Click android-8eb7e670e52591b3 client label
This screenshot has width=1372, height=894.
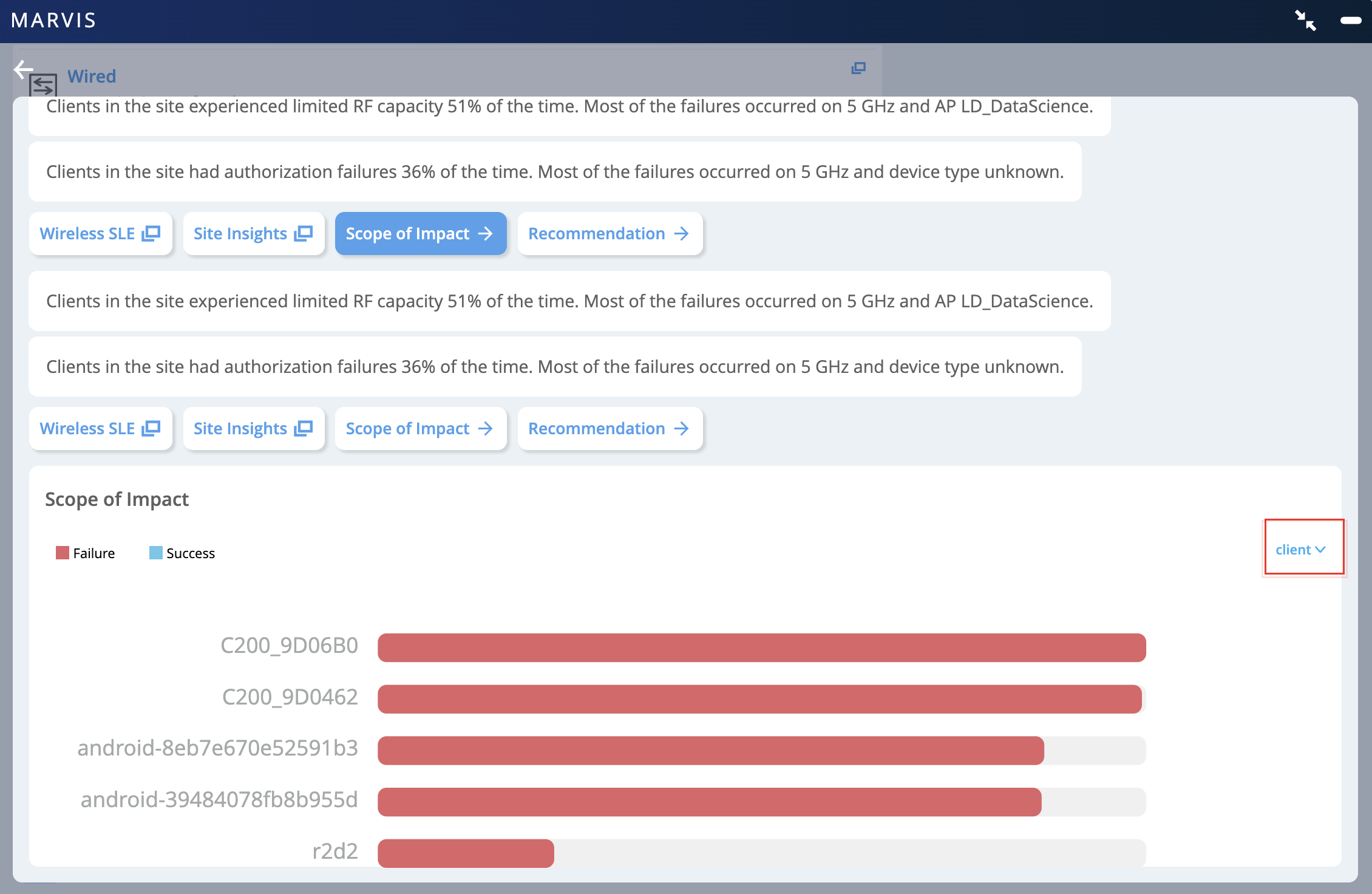click(217, 748)
